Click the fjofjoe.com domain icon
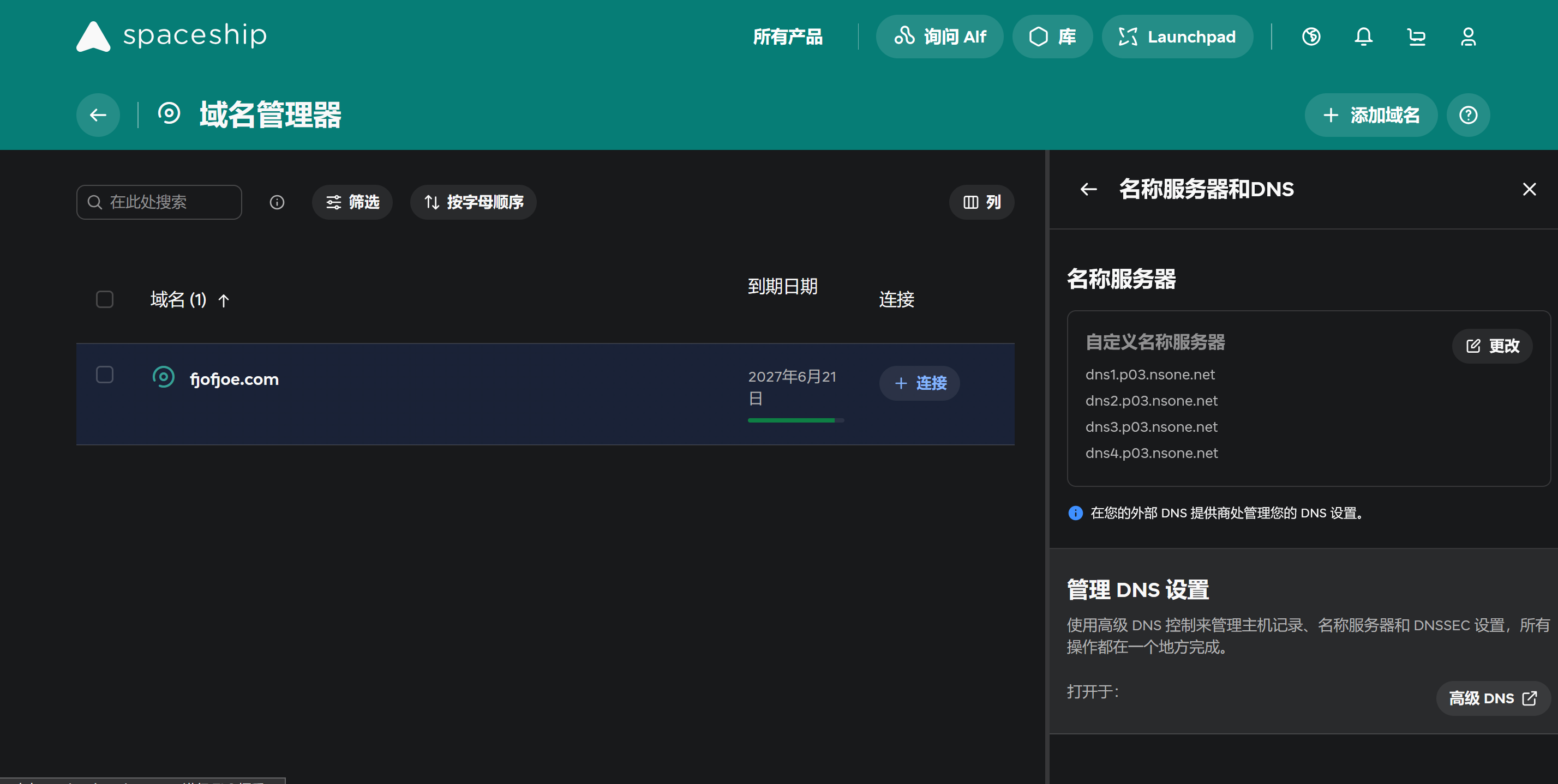 163,377
